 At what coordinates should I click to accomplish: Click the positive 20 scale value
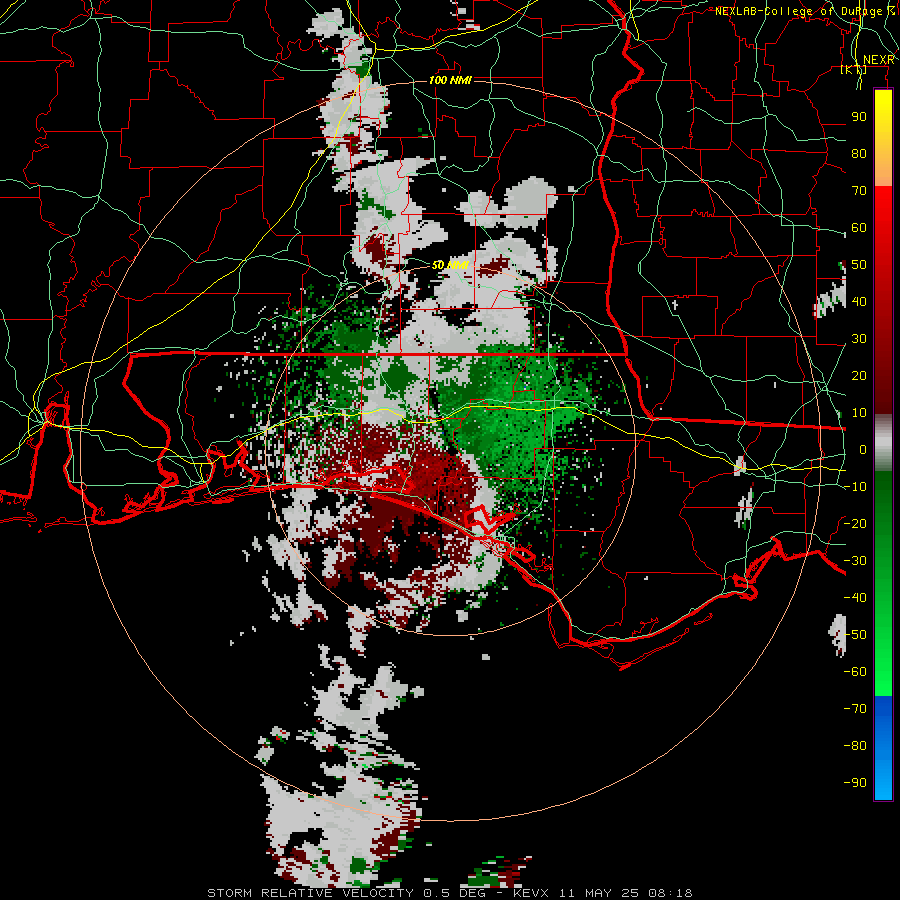859,375
